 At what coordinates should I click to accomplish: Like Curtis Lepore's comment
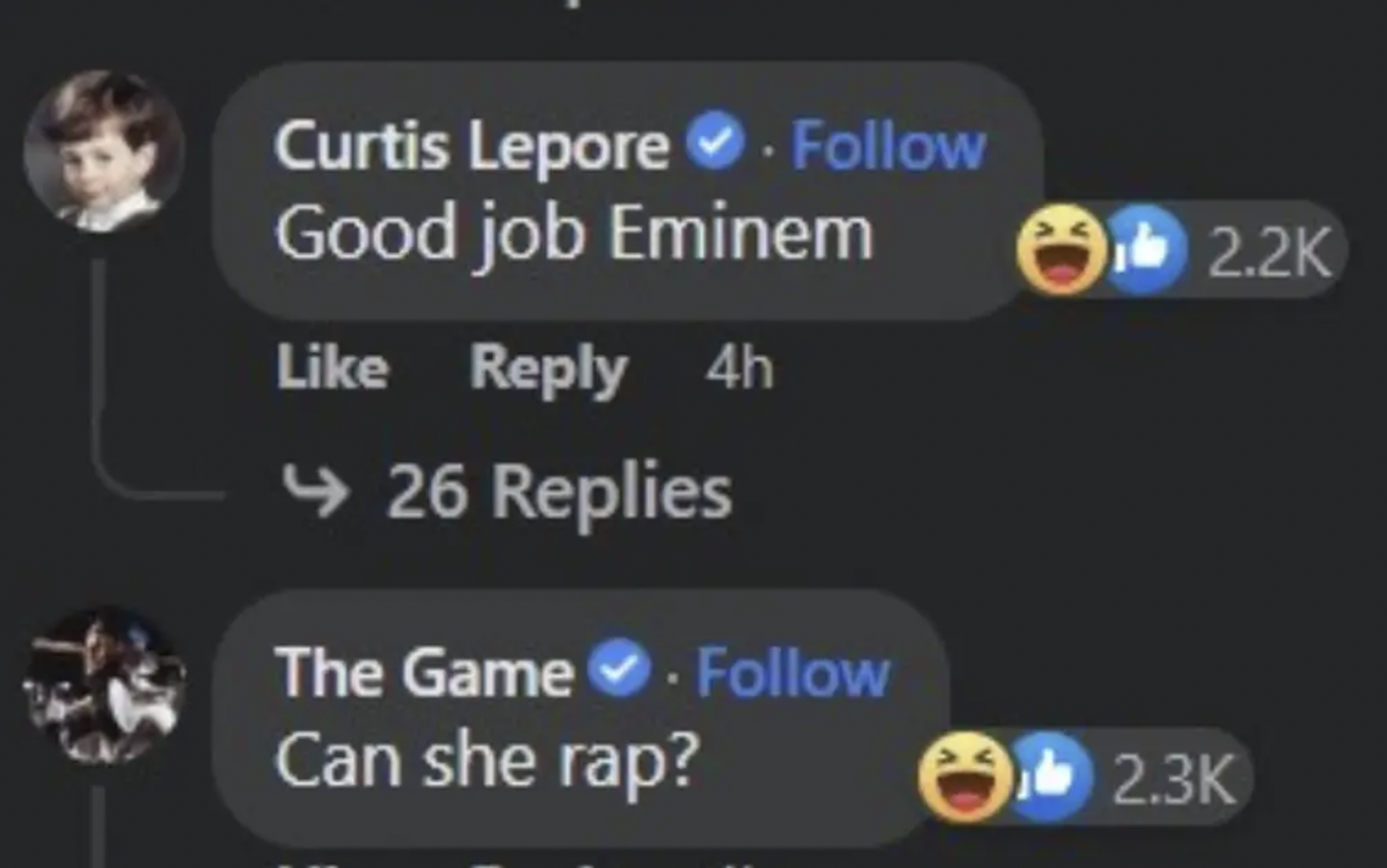(x=332, y=368)
